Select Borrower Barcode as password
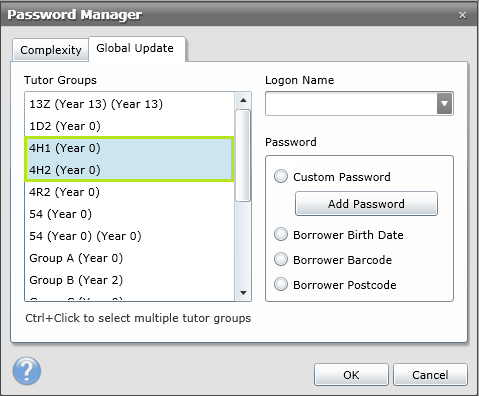The image size is (479, 396). [281, 259]
